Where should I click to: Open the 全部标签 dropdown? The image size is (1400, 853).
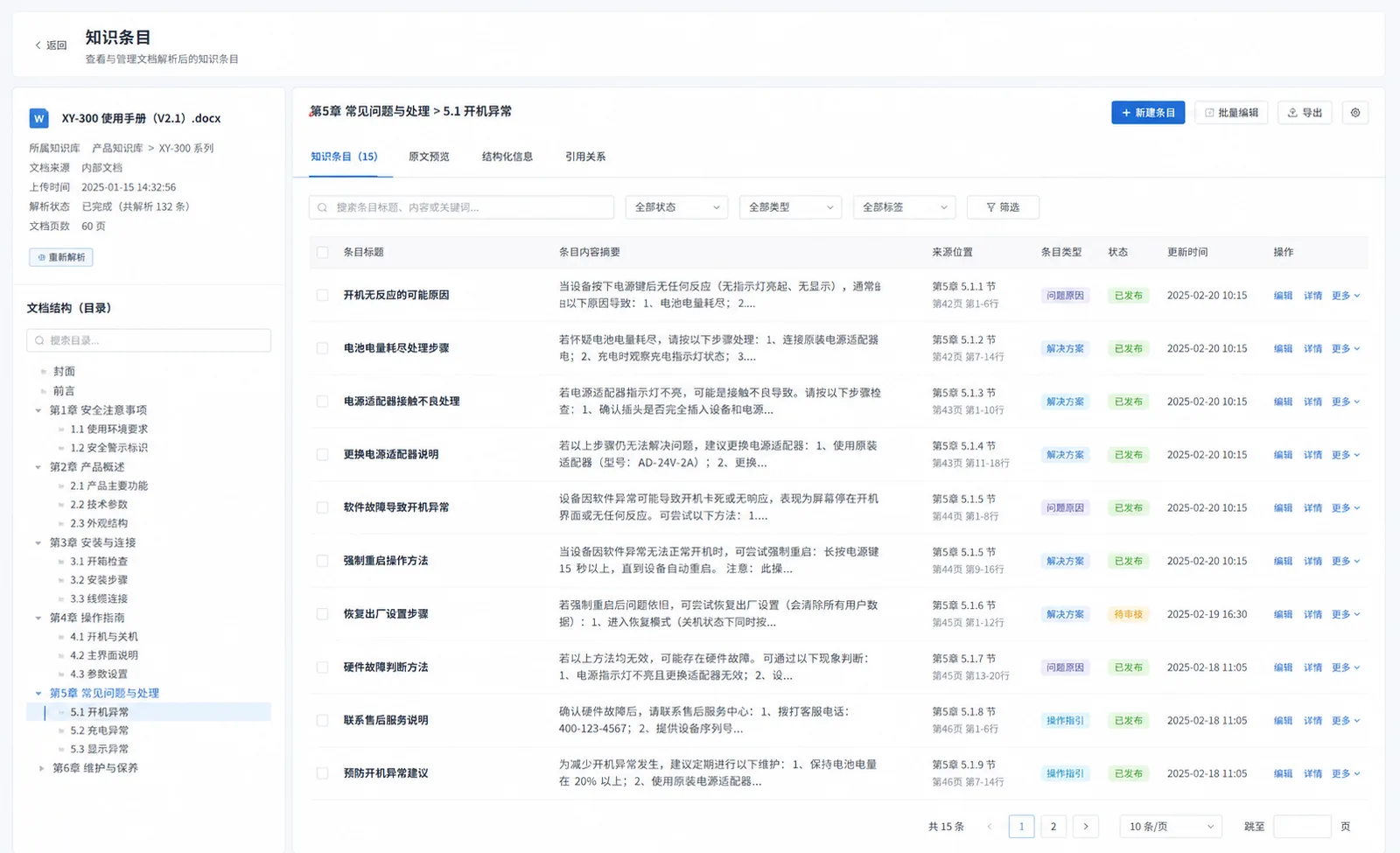point(904,207)
